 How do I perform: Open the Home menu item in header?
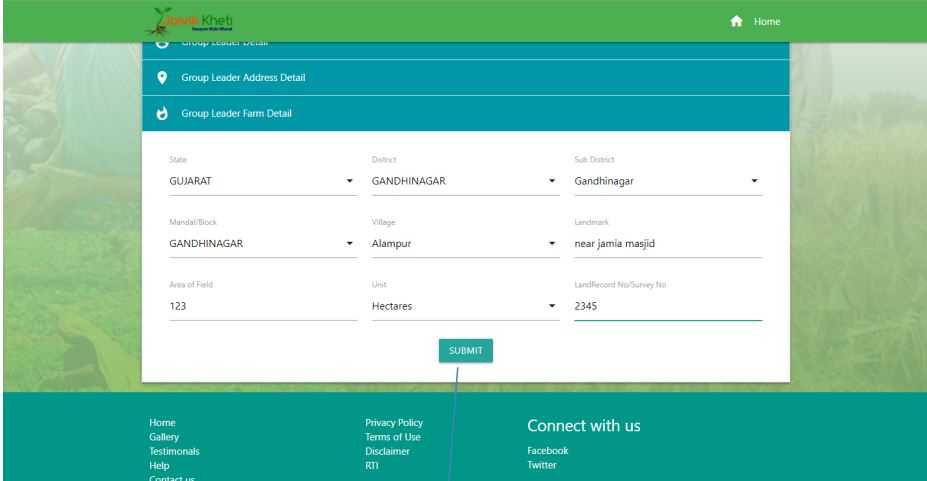pyautogui.click(x=767, y=22)
